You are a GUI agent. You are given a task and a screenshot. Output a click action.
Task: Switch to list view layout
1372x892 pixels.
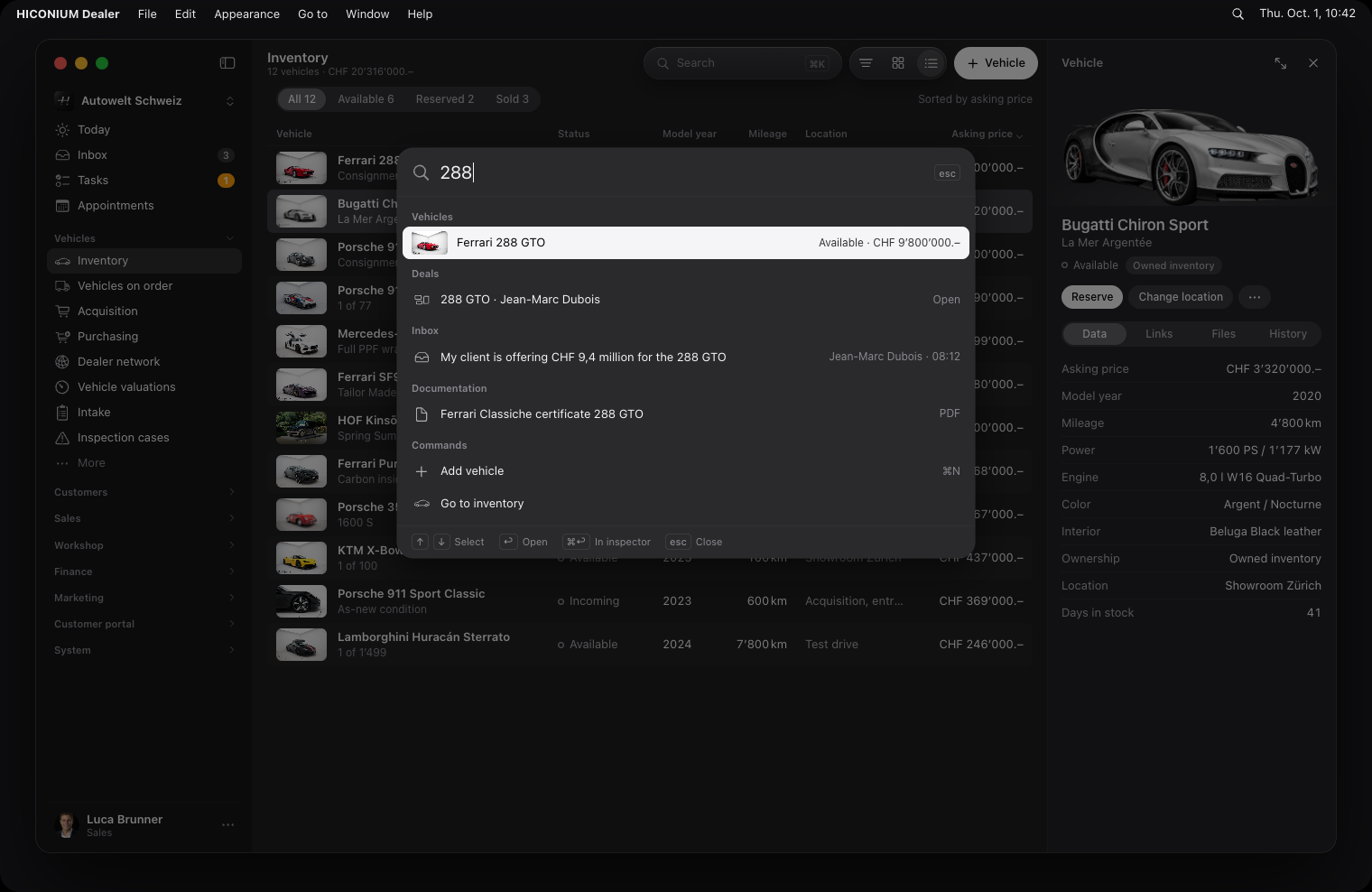931,63
